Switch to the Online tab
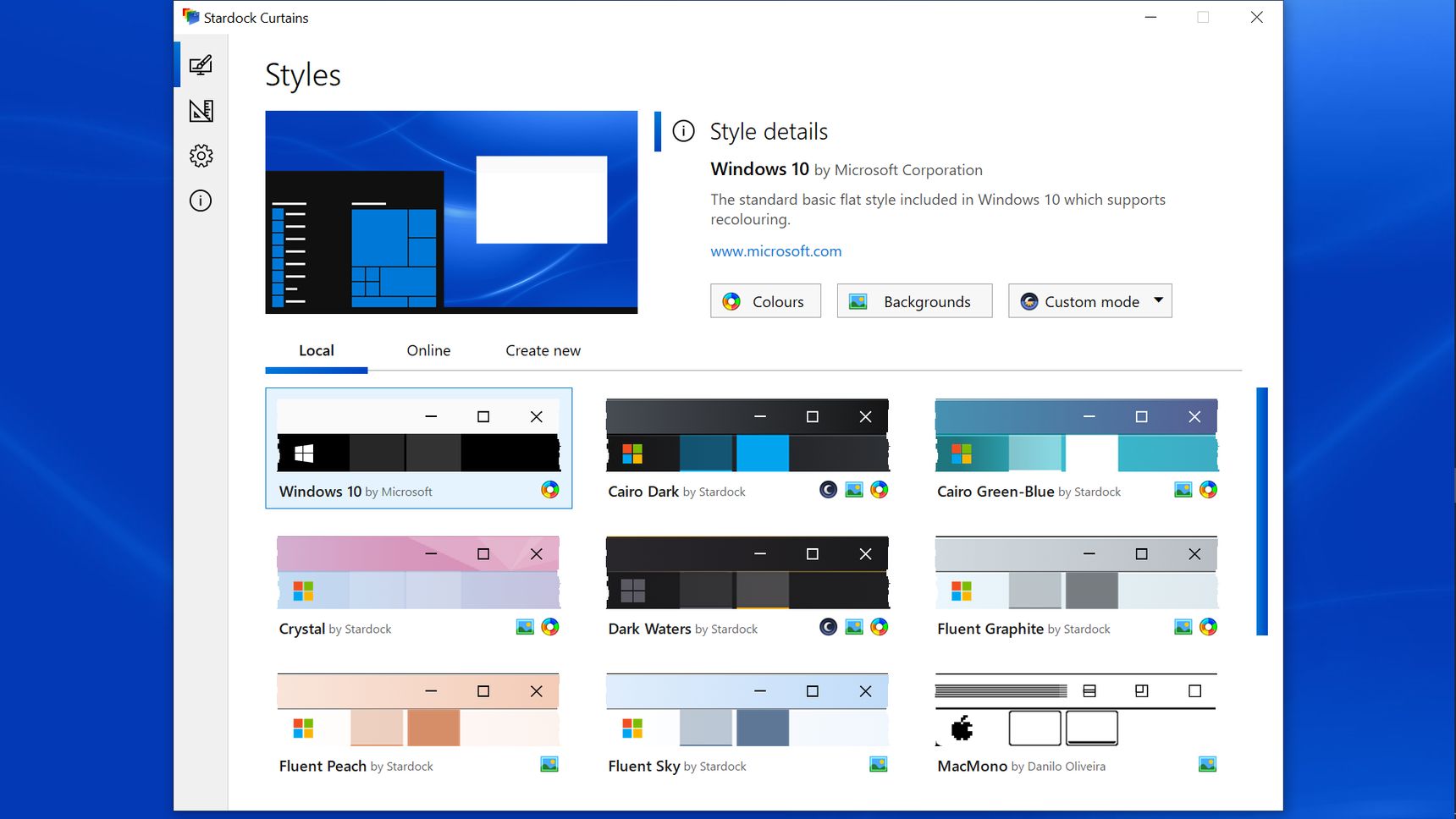The width and height of the screenshot is (1456, 819). pos(428,350)
